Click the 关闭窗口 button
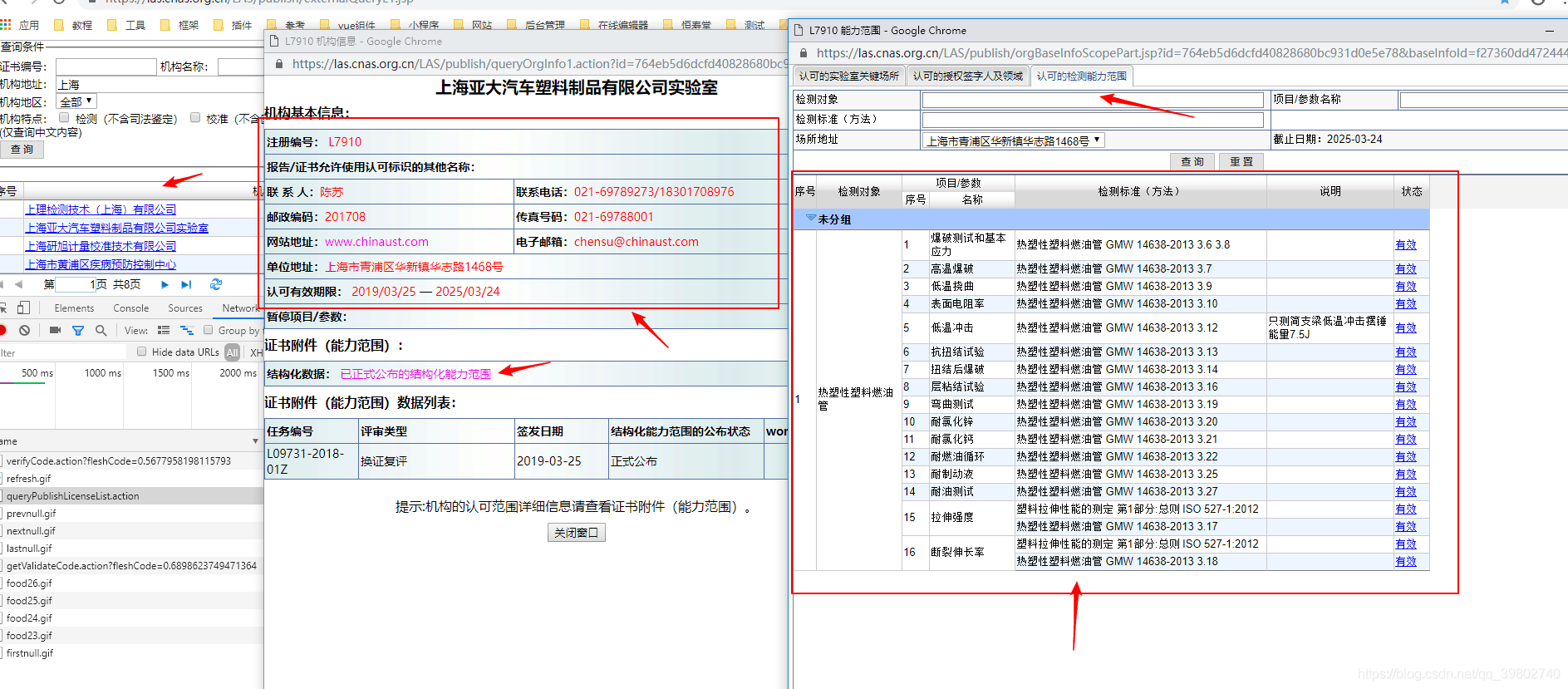 click(576, 533)
